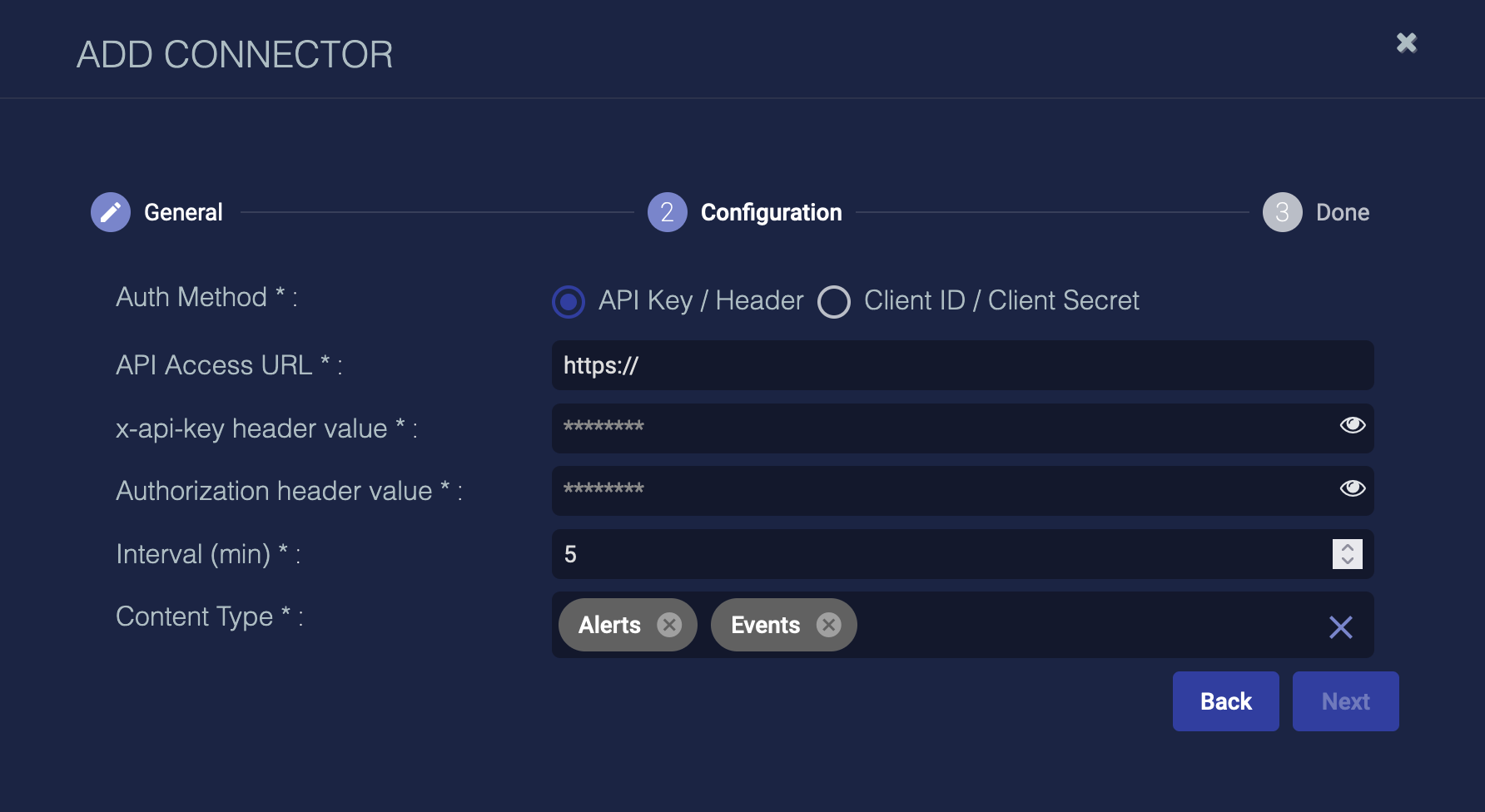The height and width of the screenshot is (812, 1485).
Task: Show the x-api-key header value
Action: (1352, 425)
